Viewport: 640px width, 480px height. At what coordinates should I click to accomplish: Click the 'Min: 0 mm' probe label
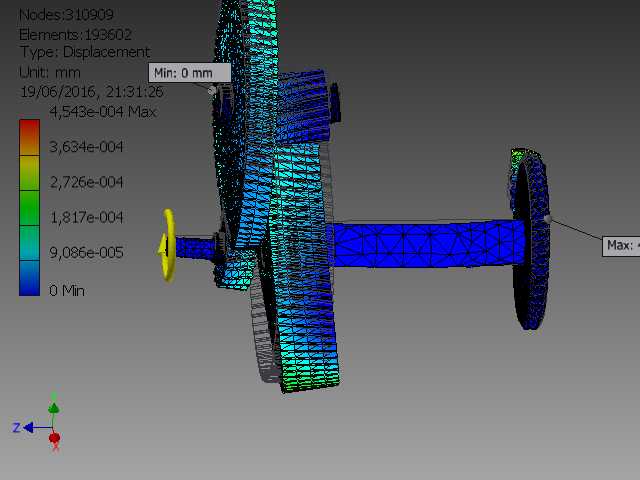coord(190,73)
